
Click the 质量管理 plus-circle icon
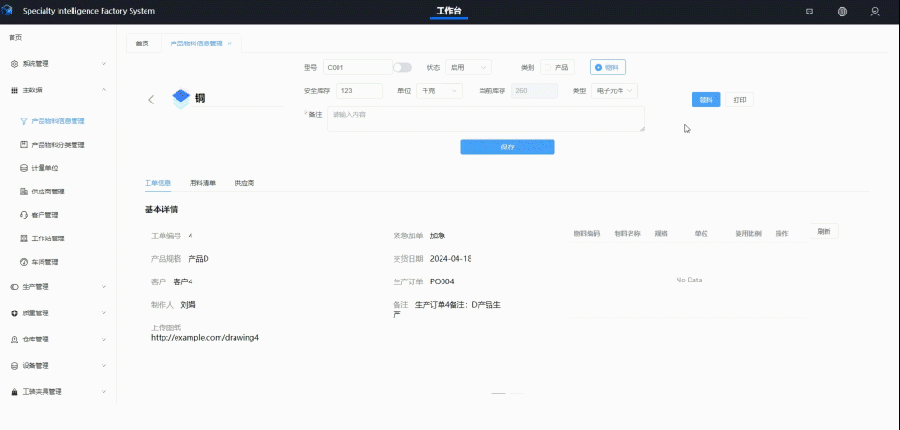[x=14, y=313]
